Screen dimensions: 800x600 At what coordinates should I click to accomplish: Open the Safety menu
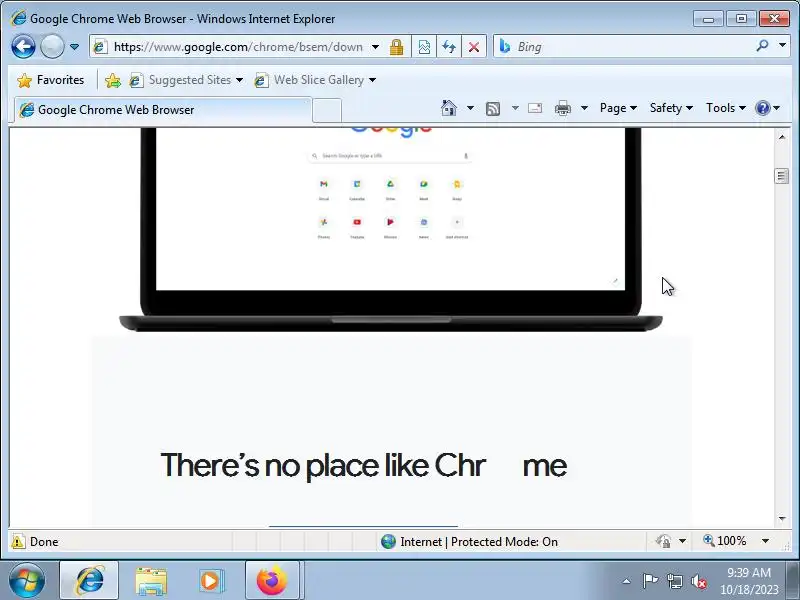pyautogui.click(x=671, y=108)
